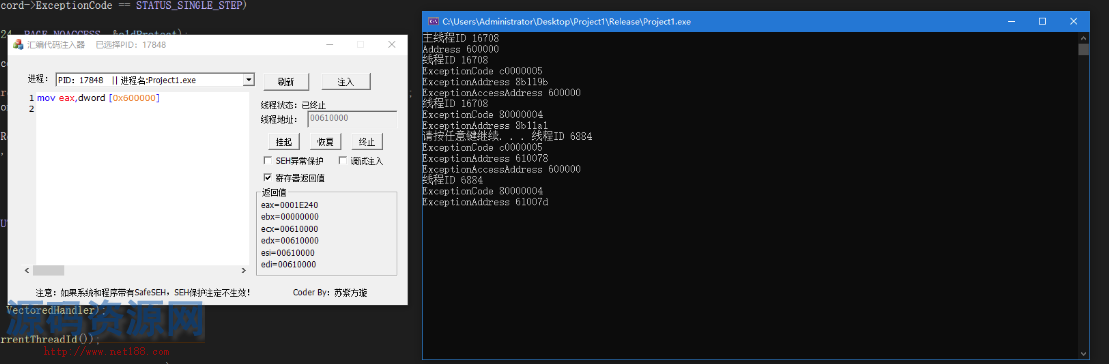Screen dimensions: 1109x364
Task: Click the console vertical scrollbar thumb
Action: [x=1084, y=49]
